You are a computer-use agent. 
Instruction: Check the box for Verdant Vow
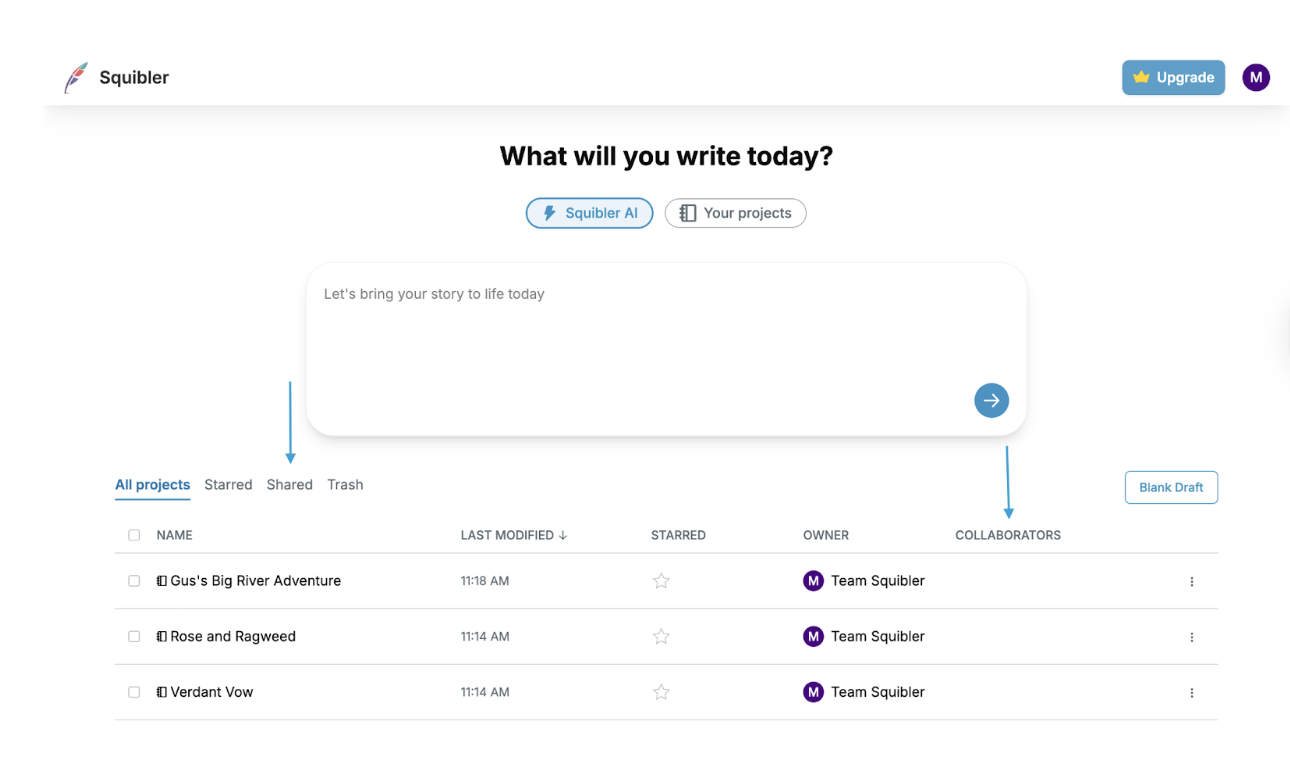click(x=134, y=692)
